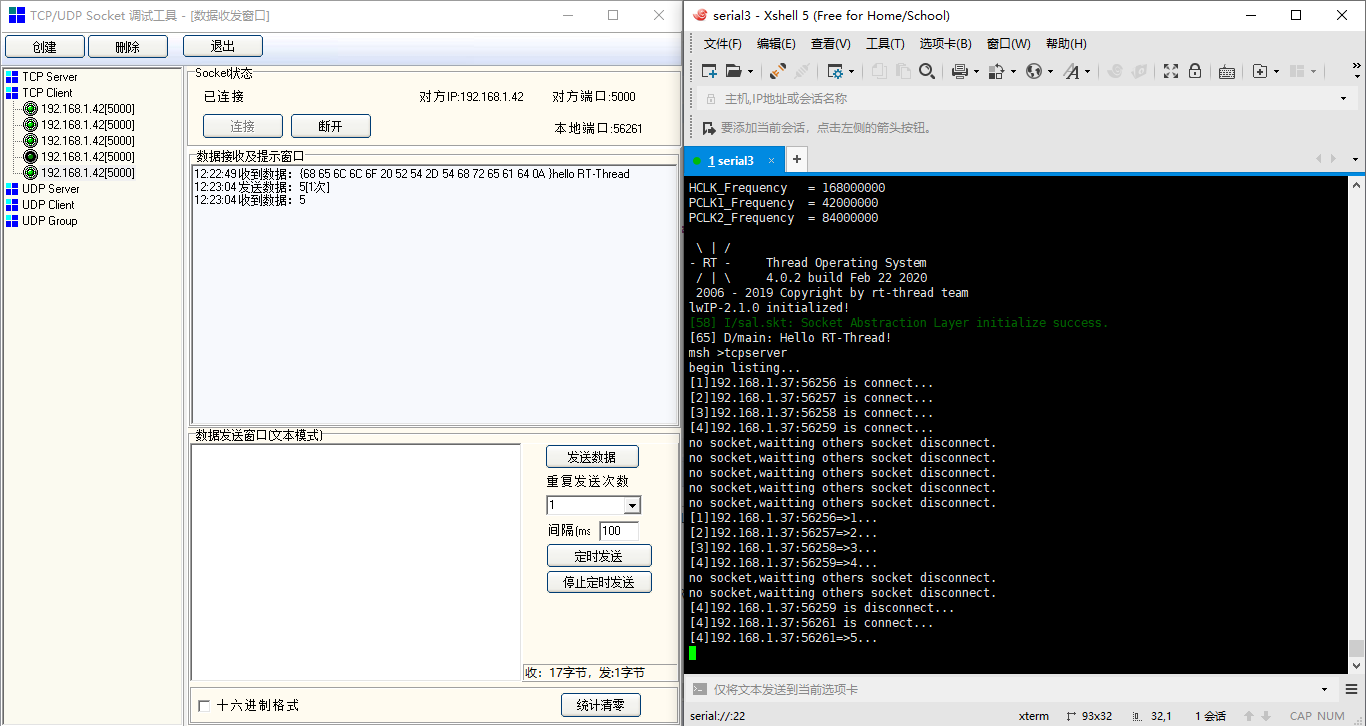
Task: Expand the session address bar dropdown arrow
Action: [x=1345, y=98]
